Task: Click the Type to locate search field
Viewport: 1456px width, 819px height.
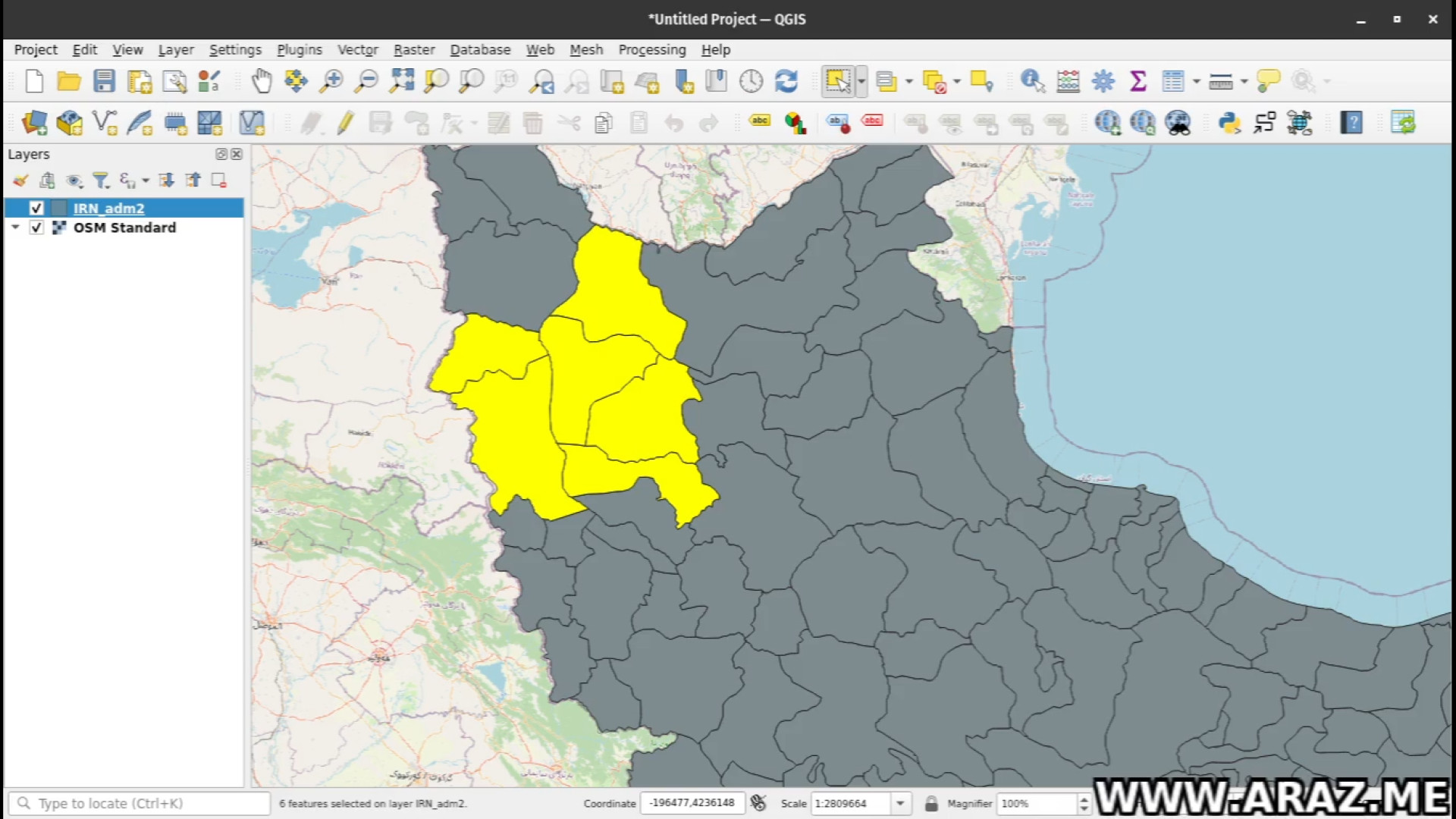Action: tap(140, 804)
